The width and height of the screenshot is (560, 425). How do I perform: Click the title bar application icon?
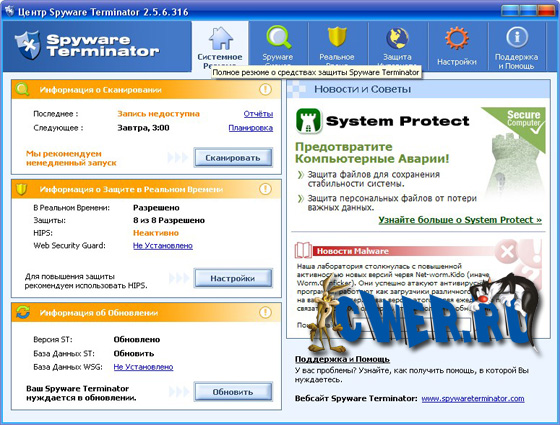coord(9,11)
